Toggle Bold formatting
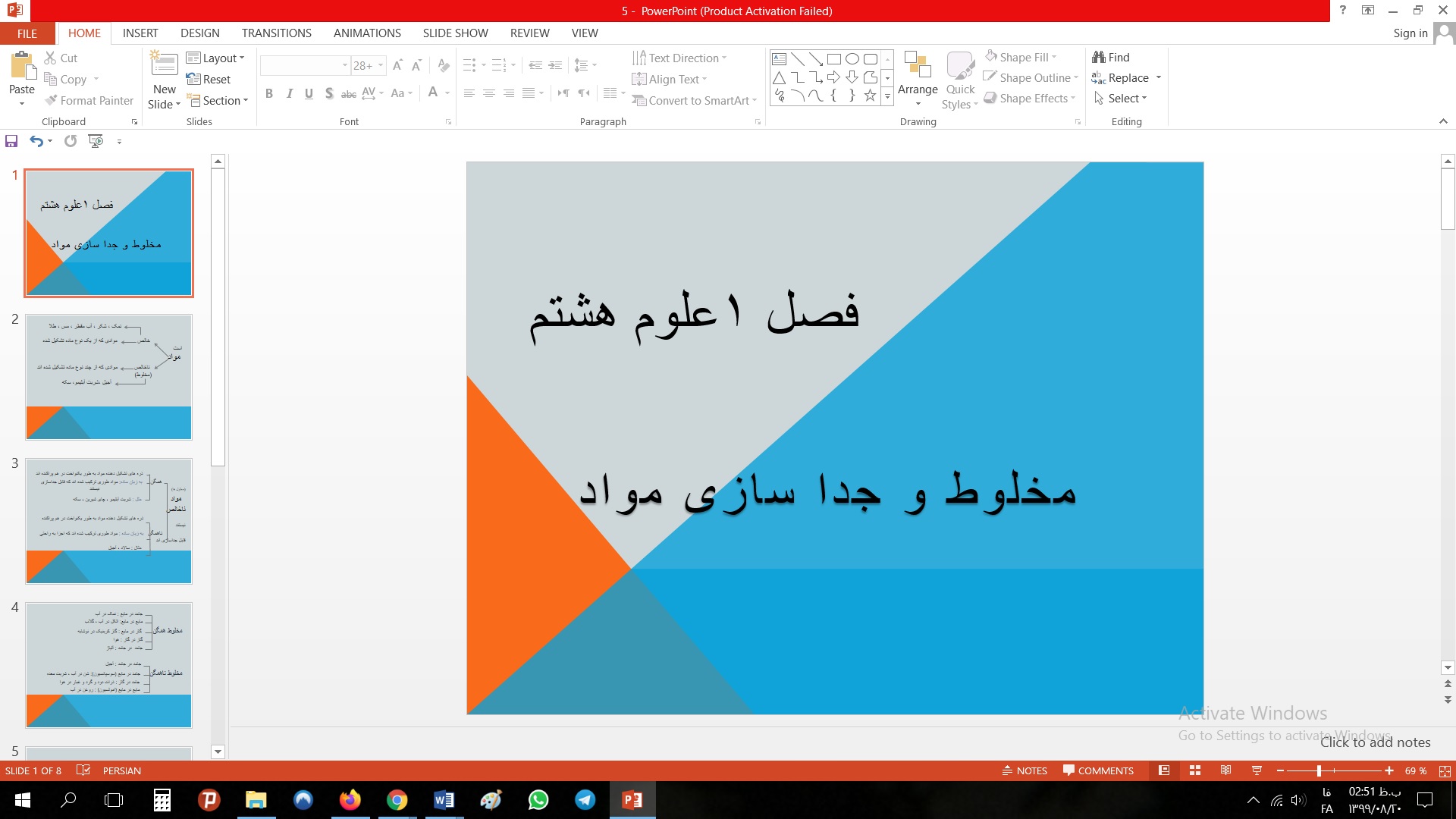1456x819 pixels. click(268, 93)
